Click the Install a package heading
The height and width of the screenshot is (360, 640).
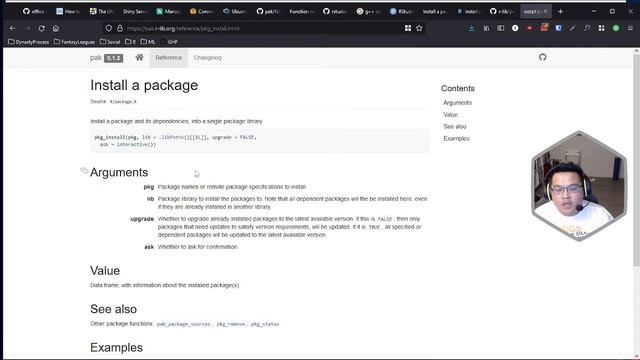click(144, 85)
